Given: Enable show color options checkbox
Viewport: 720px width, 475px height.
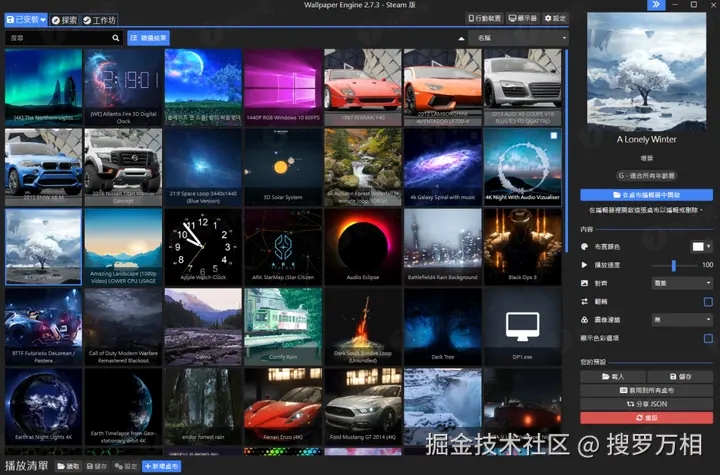Looking at the screenshot, I should [x=708, y=339].
